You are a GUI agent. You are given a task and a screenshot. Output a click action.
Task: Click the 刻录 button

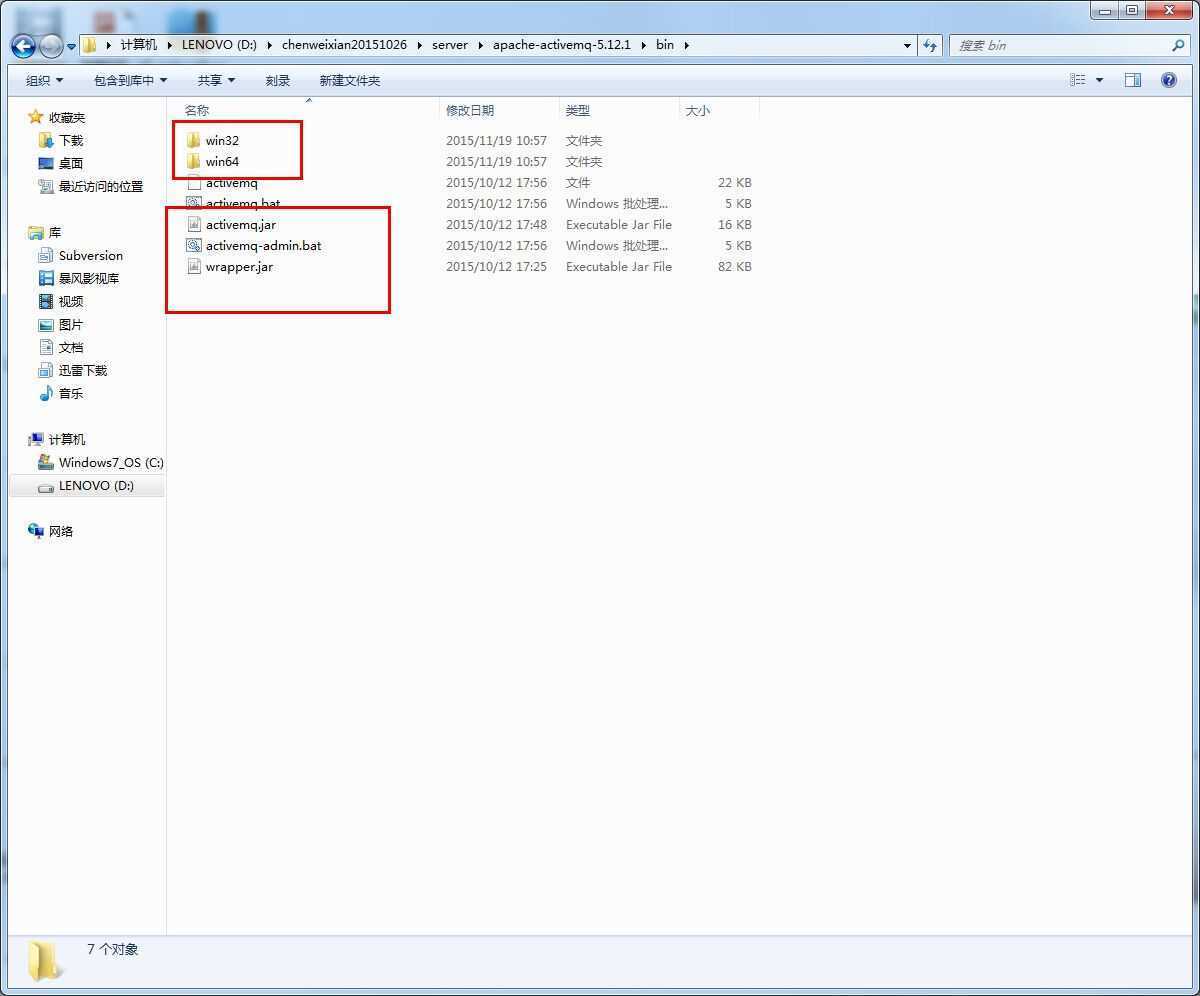coord(278,80)
